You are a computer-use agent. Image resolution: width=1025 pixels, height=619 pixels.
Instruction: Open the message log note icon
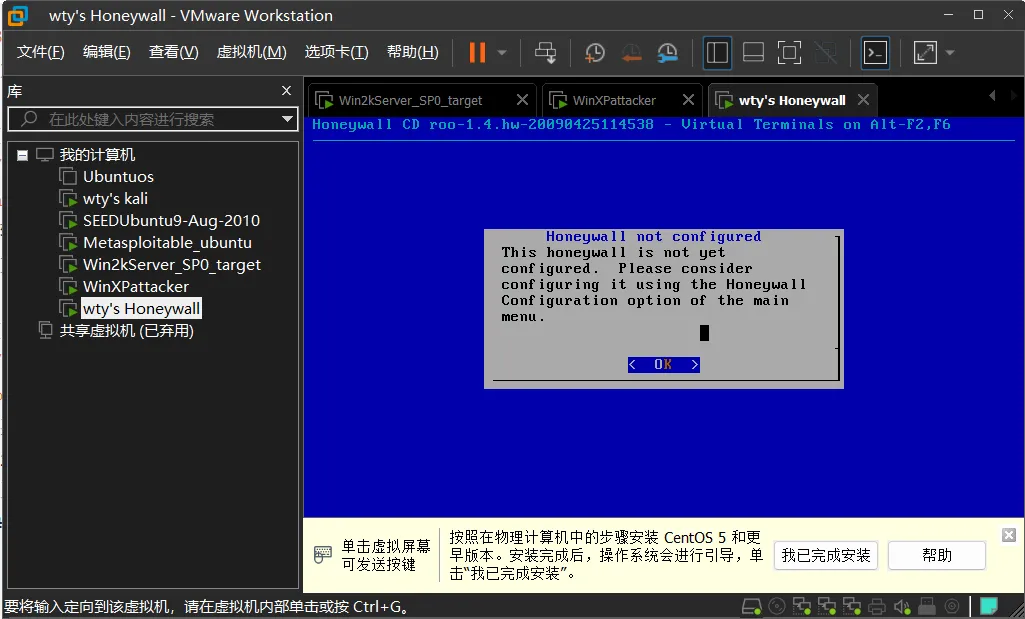pyautogui.click(x=989, y=607)
